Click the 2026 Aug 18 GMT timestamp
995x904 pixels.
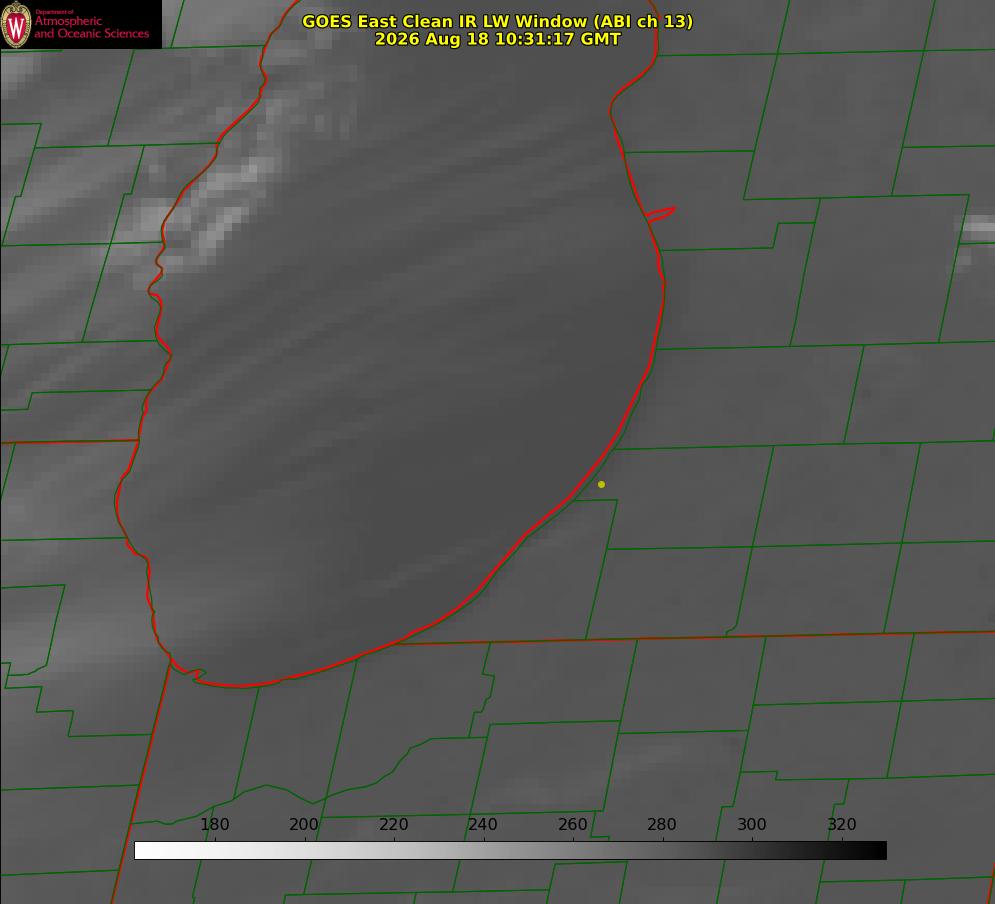497,39
